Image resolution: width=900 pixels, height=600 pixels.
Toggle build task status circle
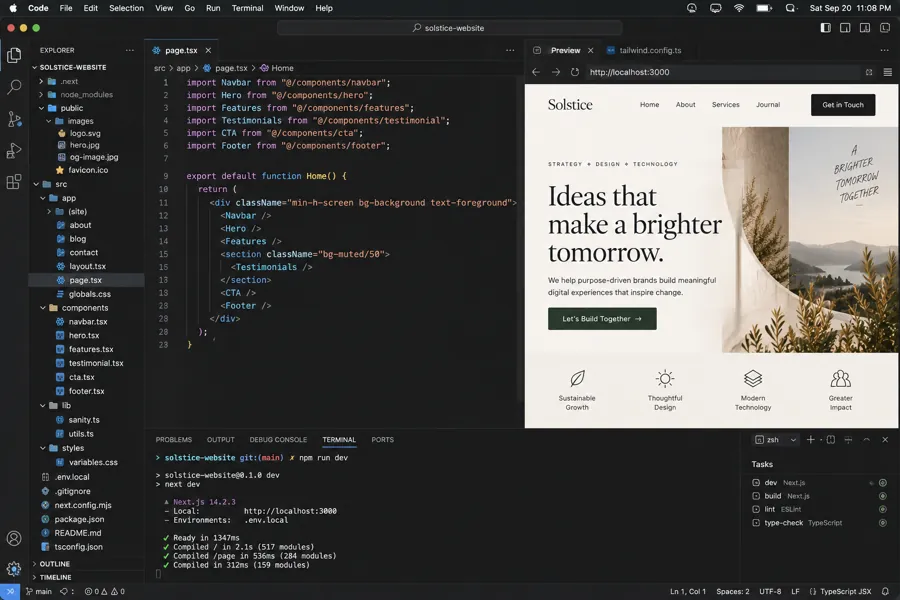pos(883,496)
